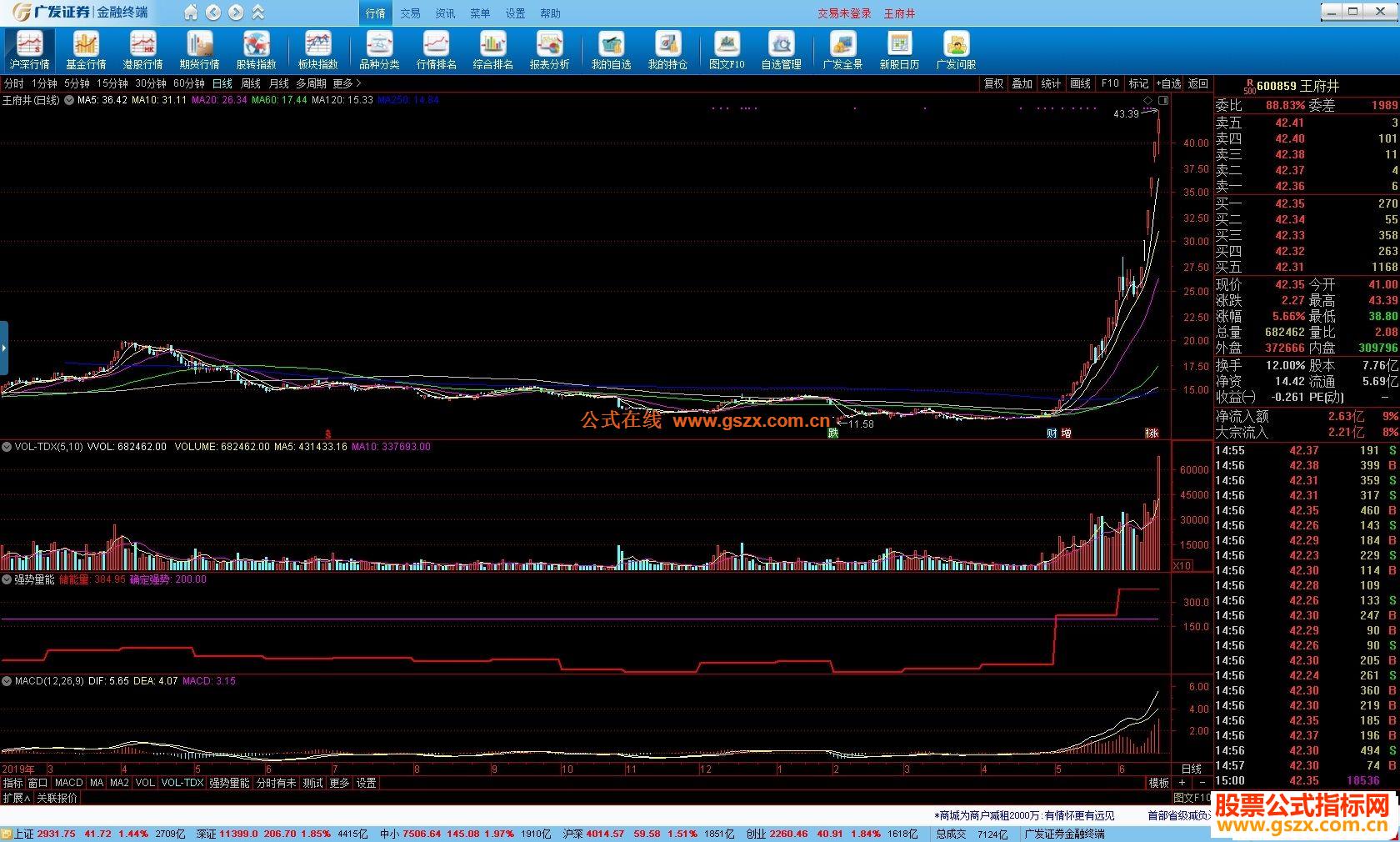1400x842 pixels.
Task: Click 交易未登录 login link
Action: [844, 13]
